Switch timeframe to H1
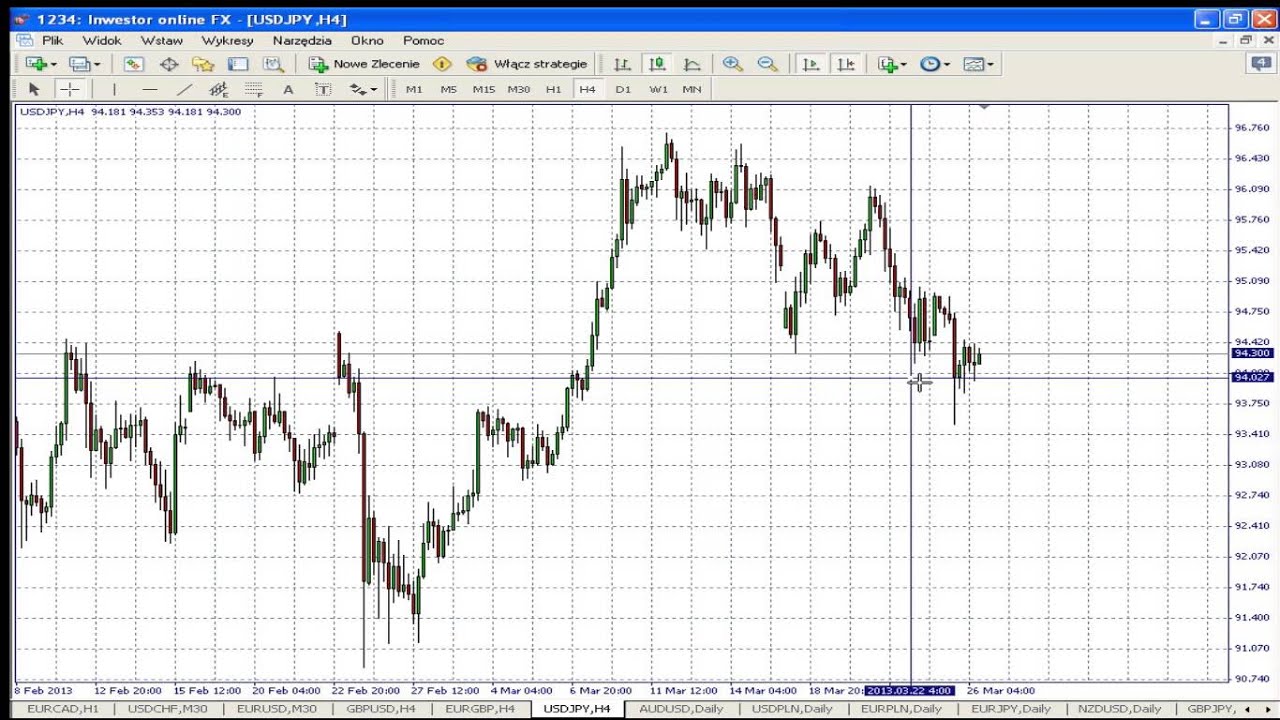Viewport: 1280px width, 720px height. coord(553,89)
